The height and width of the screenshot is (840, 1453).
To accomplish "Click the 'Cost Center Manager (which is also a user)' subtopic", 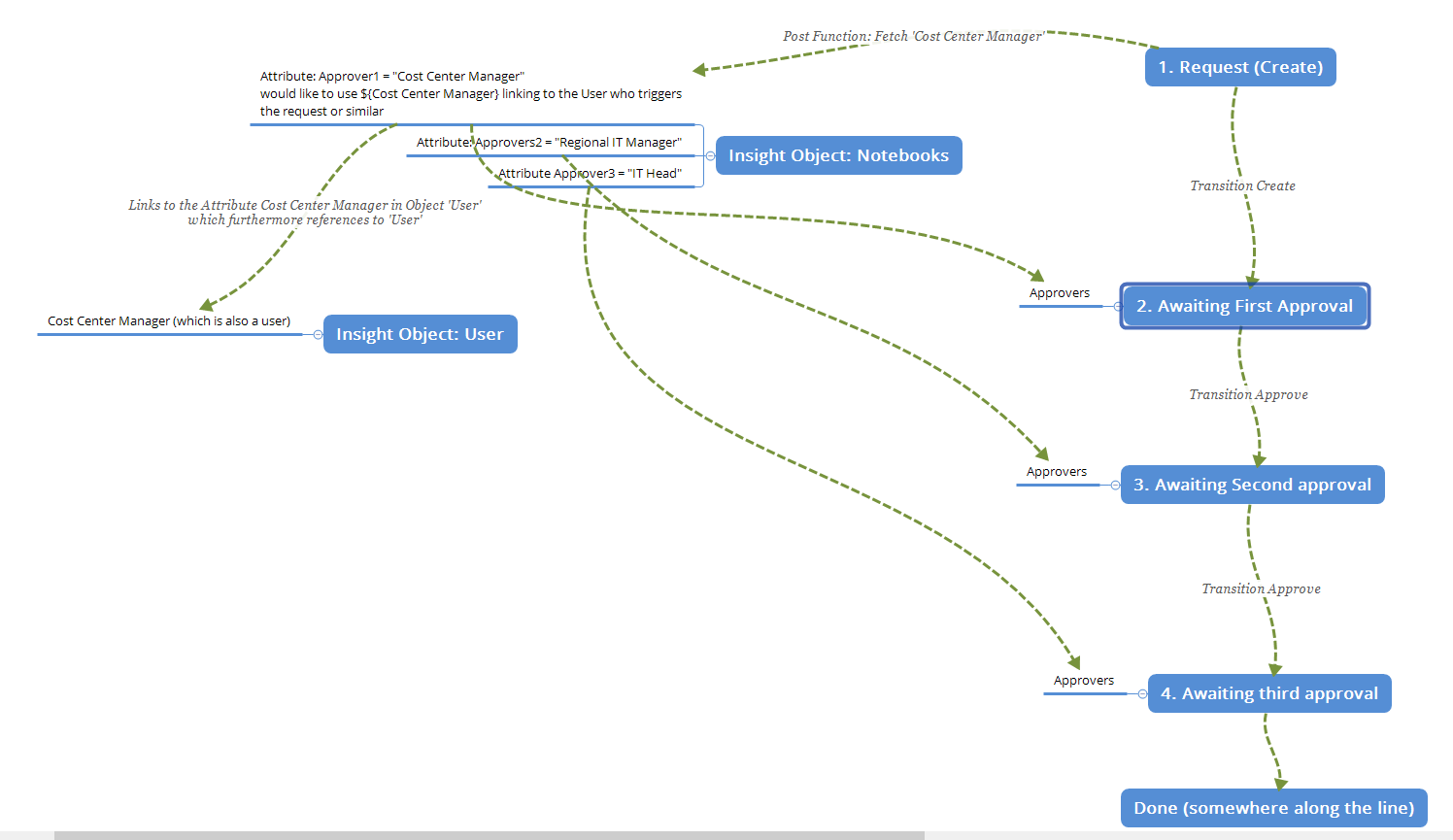I will [169, 321].
